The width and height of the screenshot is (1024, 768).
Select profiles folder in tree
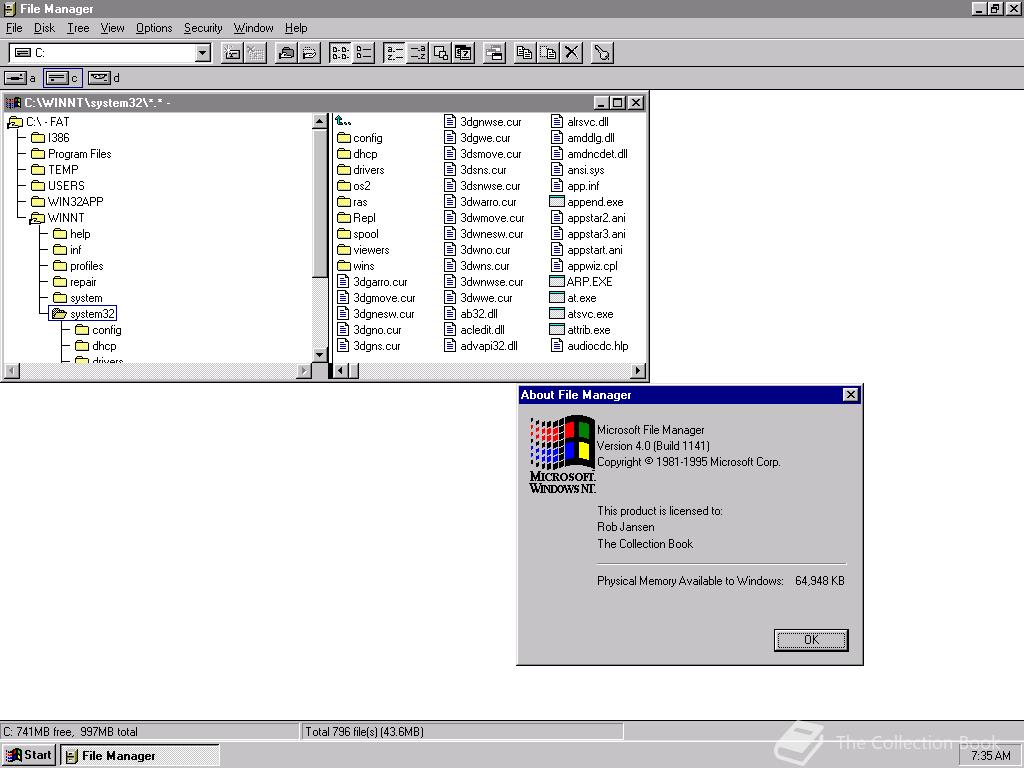[78, 266]
